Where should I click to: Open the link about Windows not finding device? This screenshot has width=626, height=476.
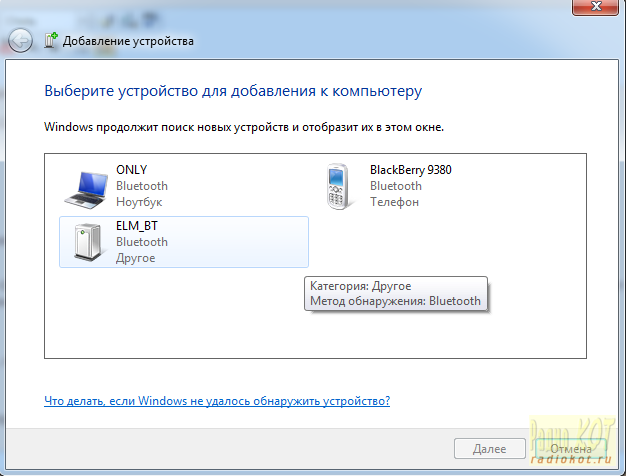tap(217, 401)
